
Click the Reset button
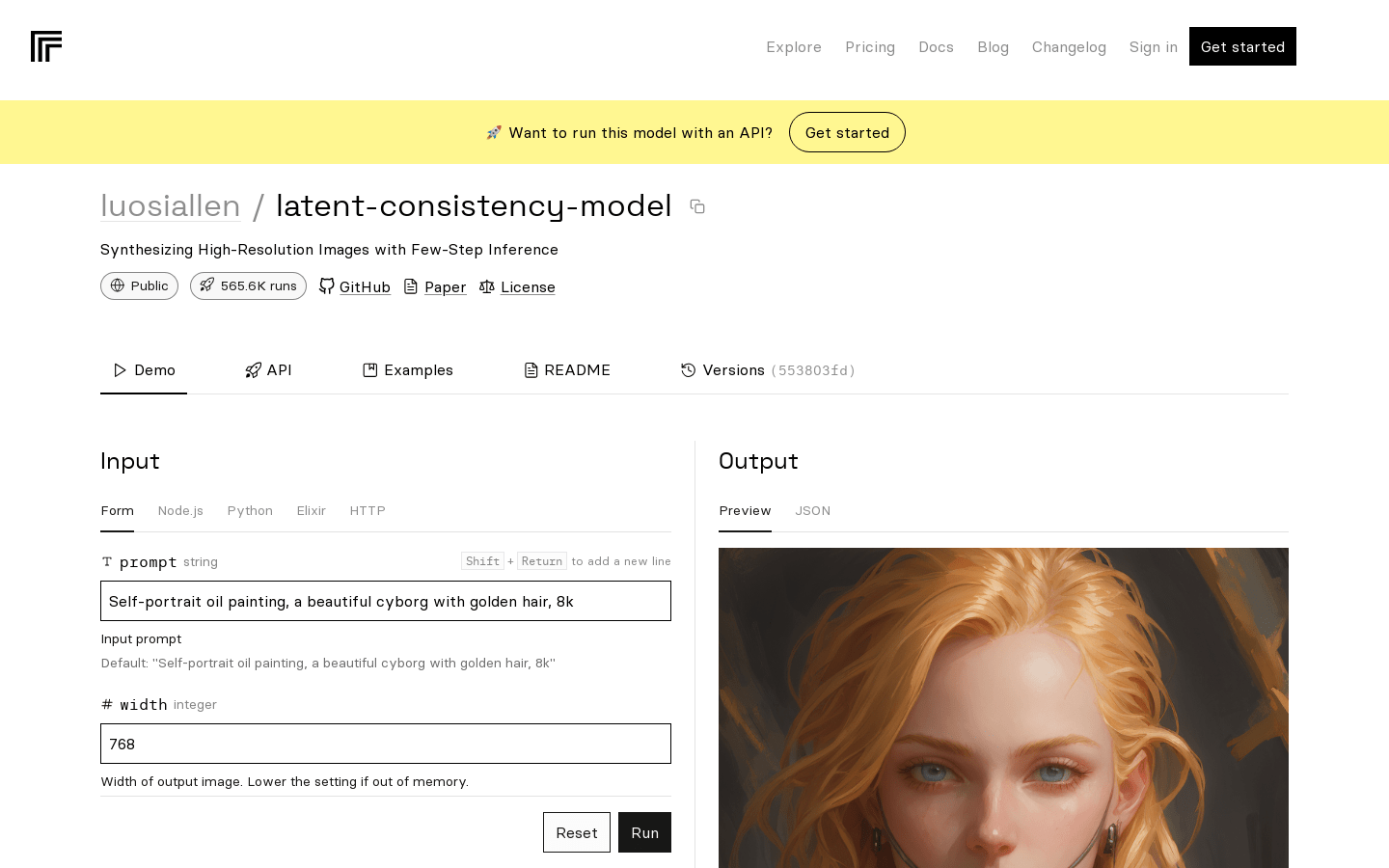point(577,832)
